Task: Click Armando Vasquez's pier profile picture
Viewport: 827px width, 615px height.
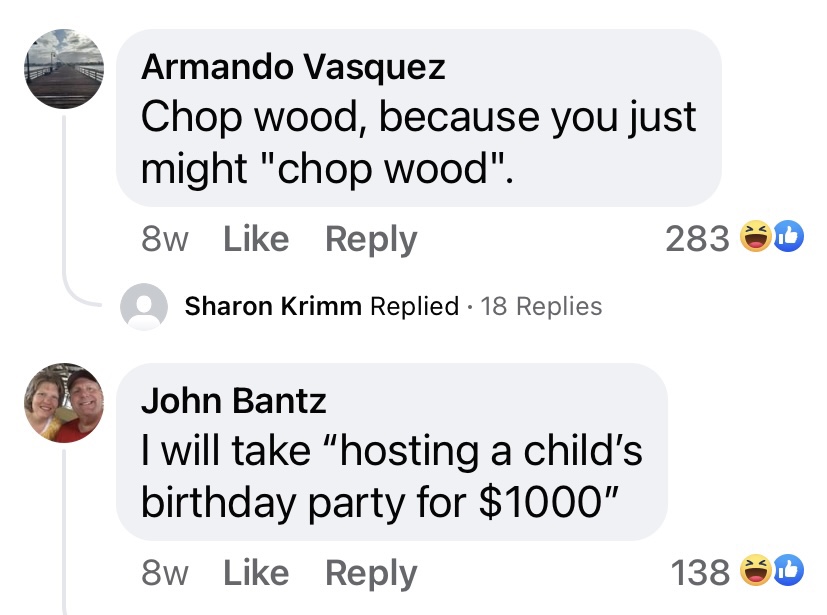Action: (64, 68)
